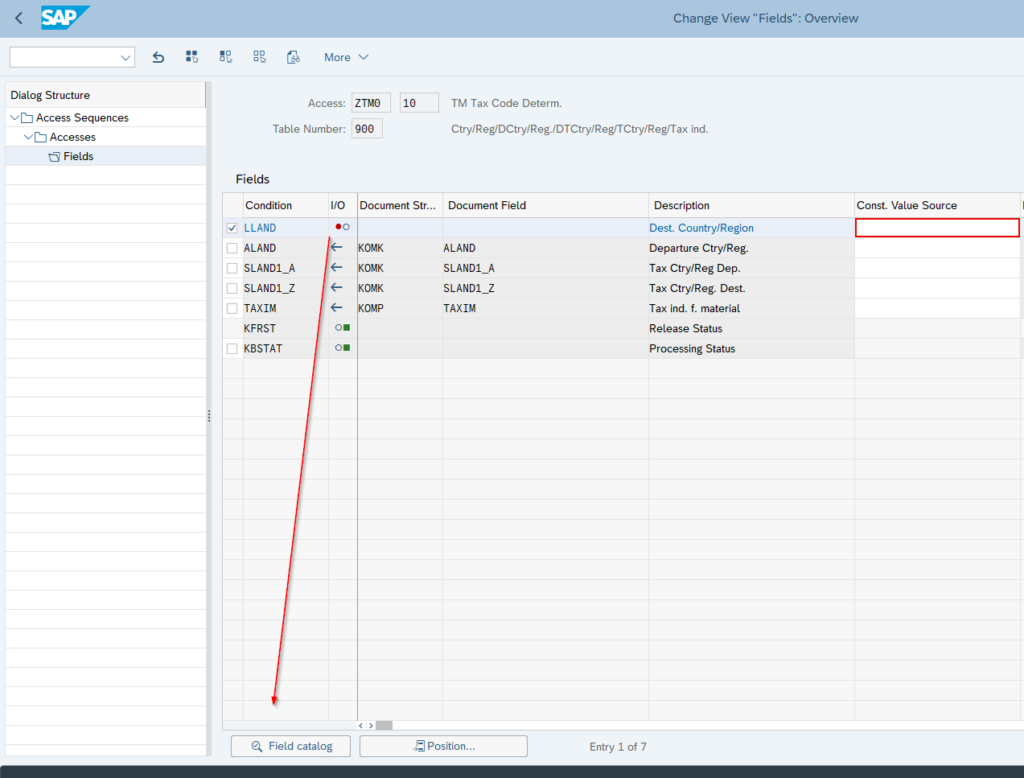Click the Select All toolbar icon

coord(191,57)
